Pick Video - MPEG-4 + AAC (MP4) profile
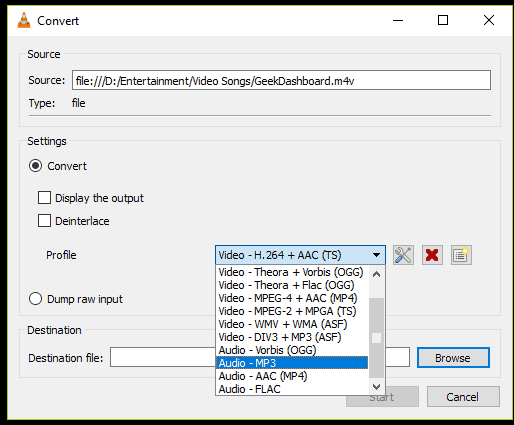 292,298
